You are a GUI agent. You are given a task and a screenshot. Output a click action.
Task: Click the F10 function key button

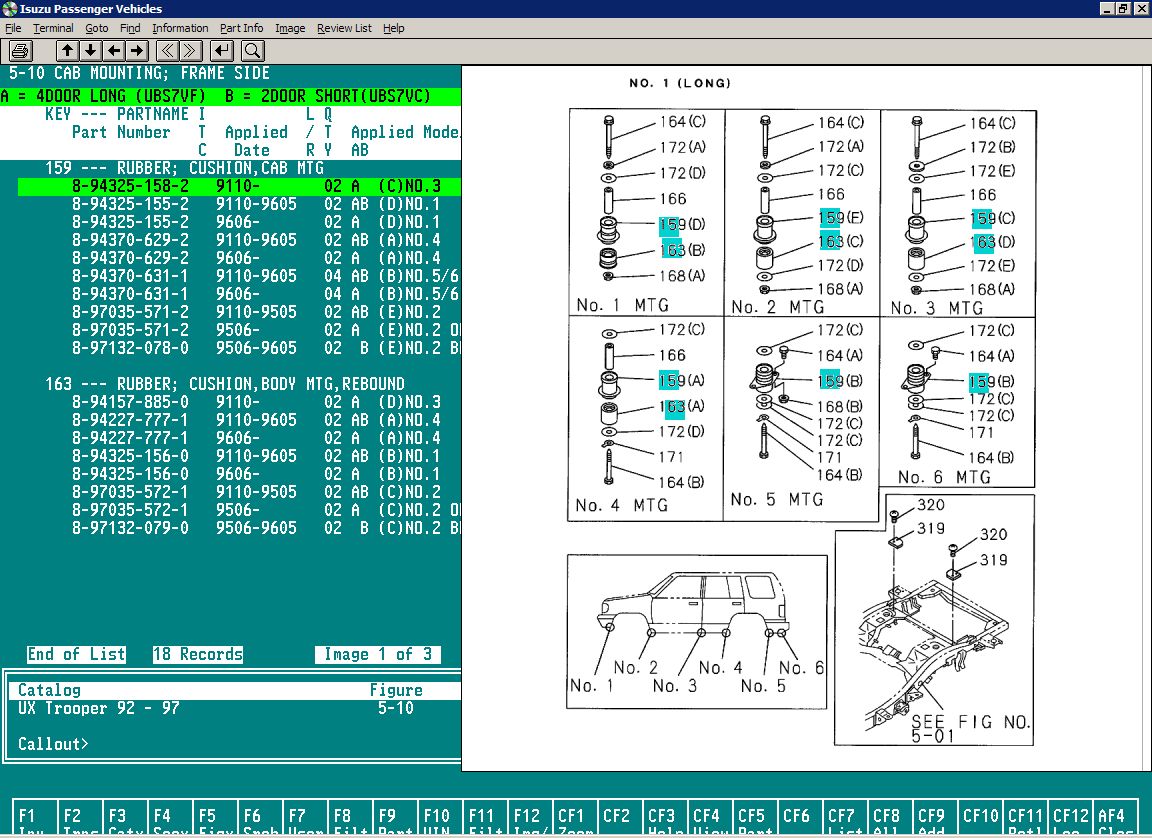click(439, 818)
